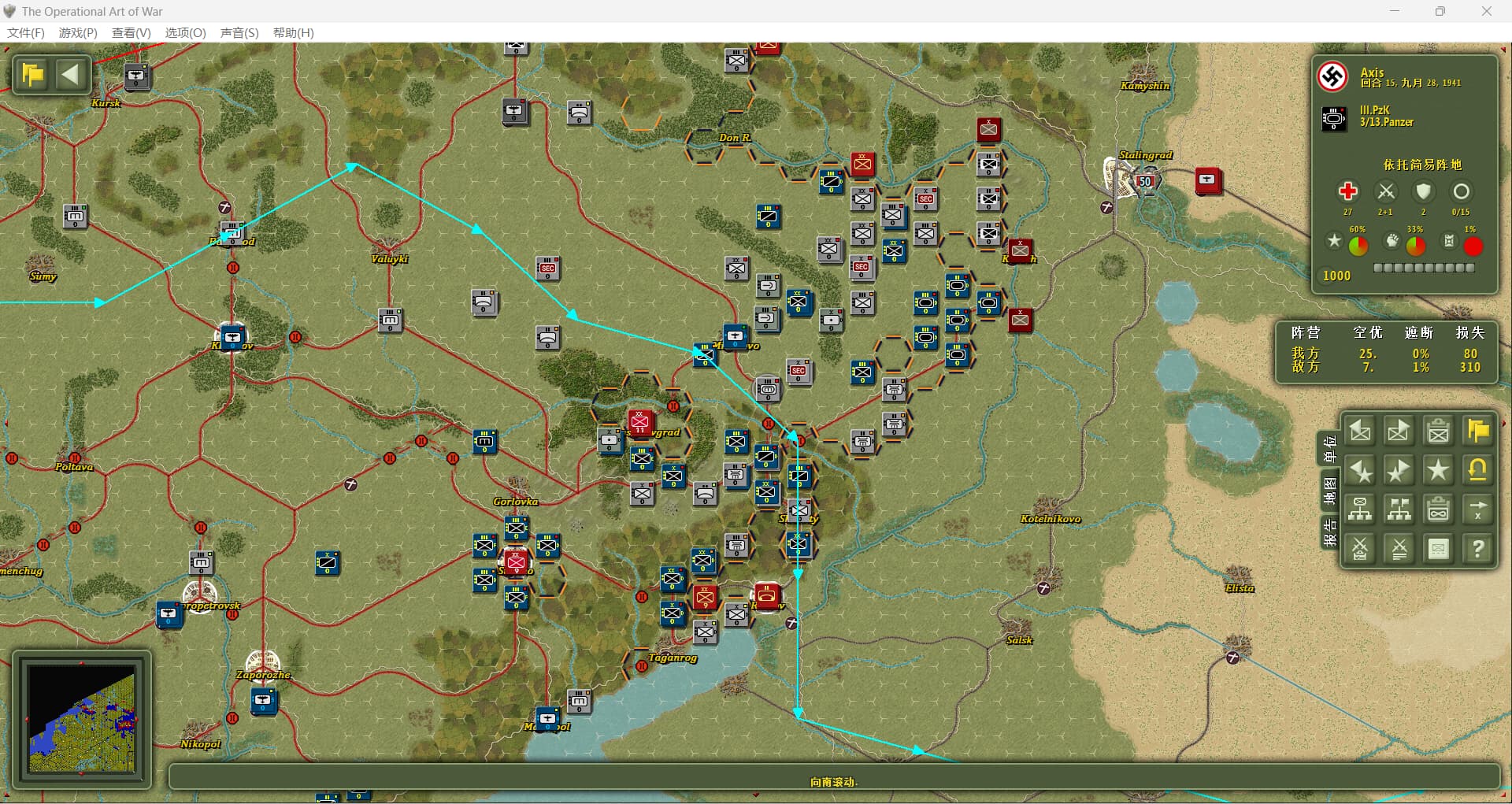
Task: Switch to the 报告 side tab
Action: pyautogui.click(x=1330, y=533)
